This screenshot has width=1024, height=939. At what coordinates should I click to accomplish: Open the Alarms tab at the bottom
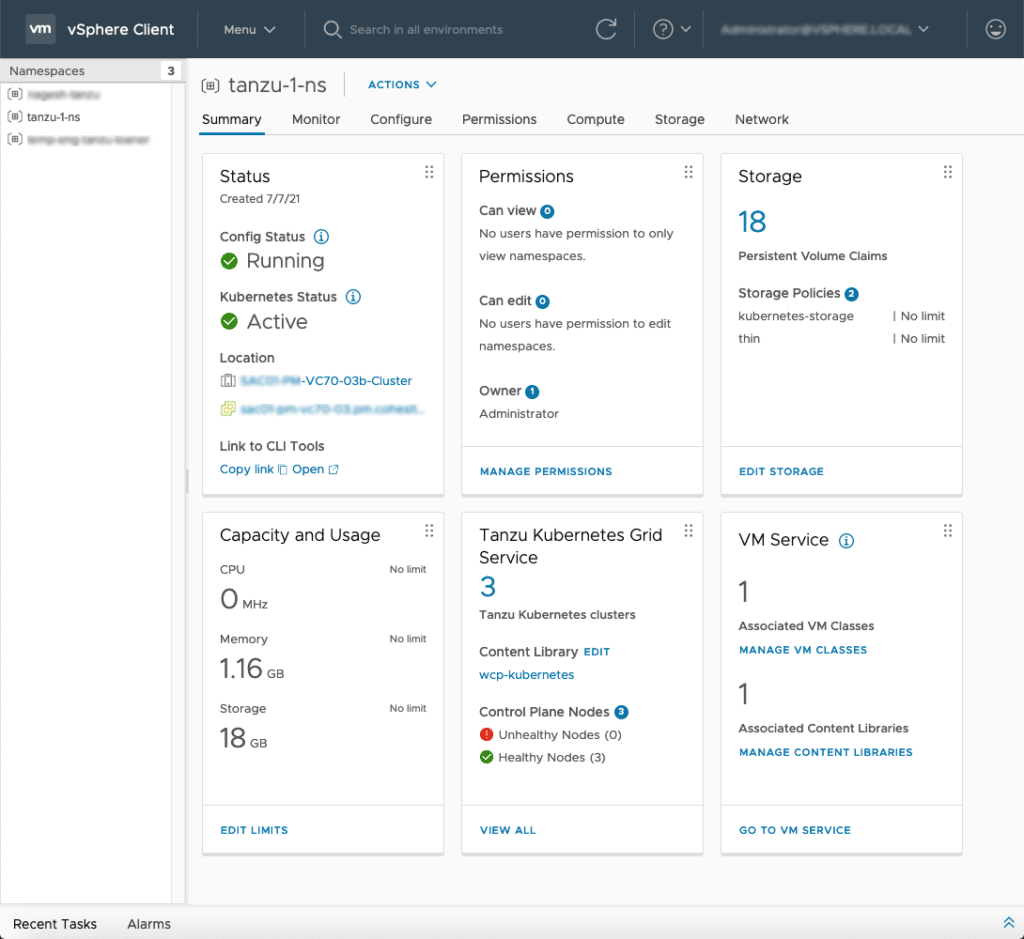[x=148, y=923]
